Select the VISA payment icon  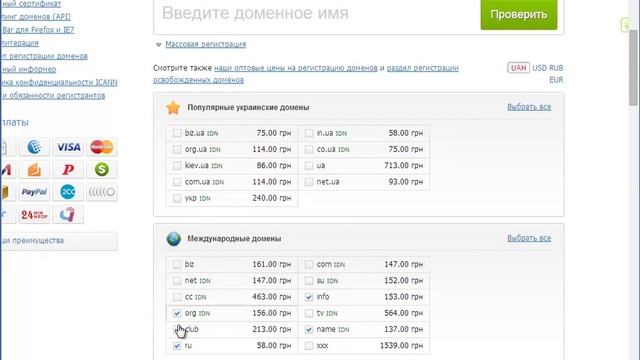(68, 147)
